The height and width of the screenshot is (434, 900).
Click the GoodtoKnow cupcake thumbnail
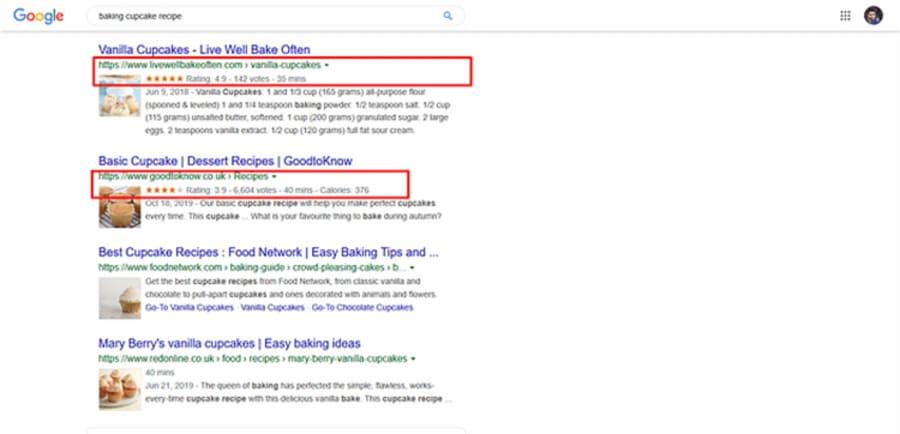click(119, 207)
